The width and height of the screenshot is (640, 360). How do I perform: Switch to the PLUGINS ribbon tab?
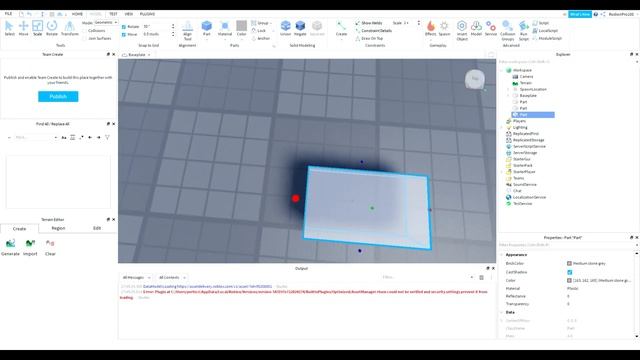coord(147,14)
